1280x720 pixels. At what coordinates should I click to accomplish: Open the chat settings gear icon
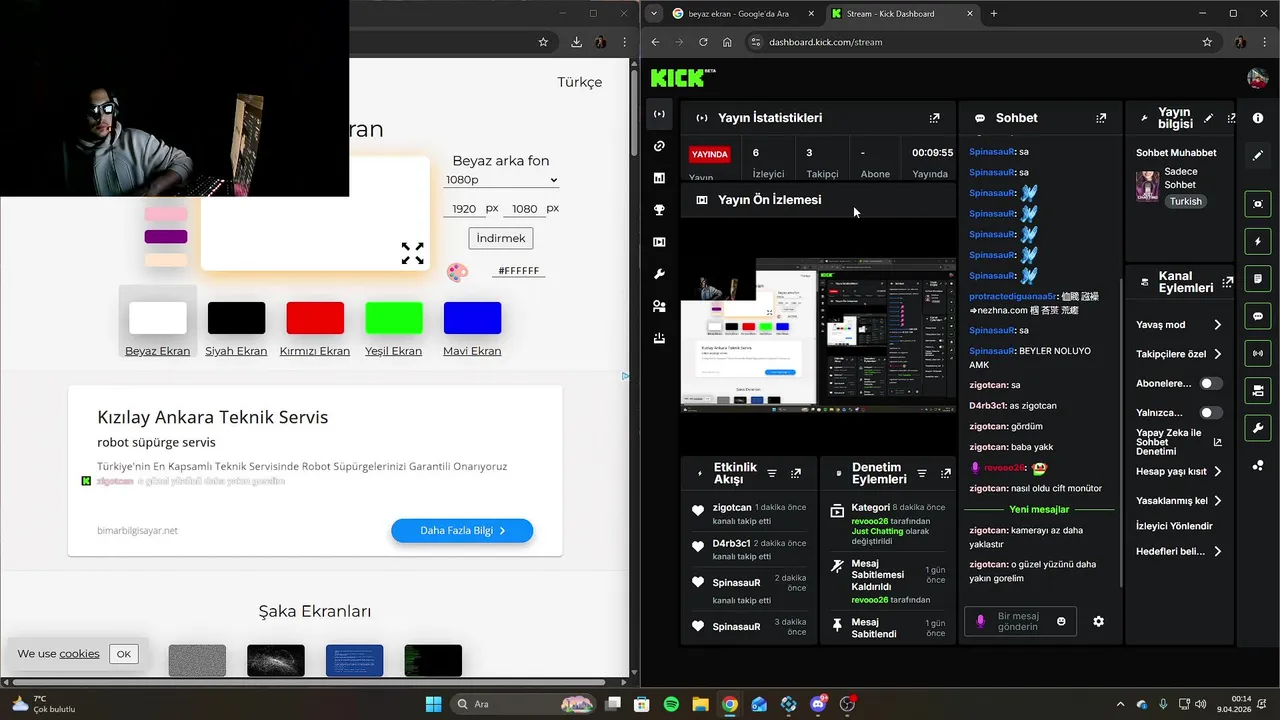[1098, 621]
